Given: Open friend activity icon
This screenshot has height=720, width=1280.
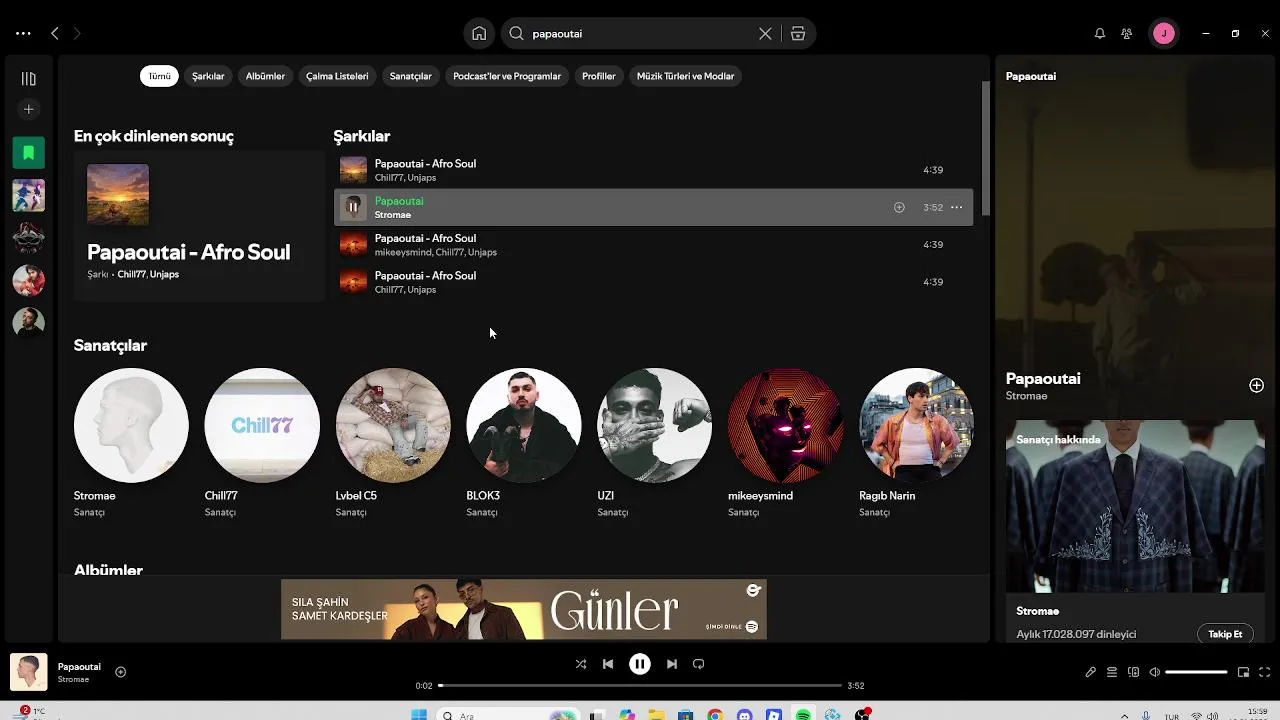Looking at the screenshot, I should pyautogui.click(x=1127, y=33).
